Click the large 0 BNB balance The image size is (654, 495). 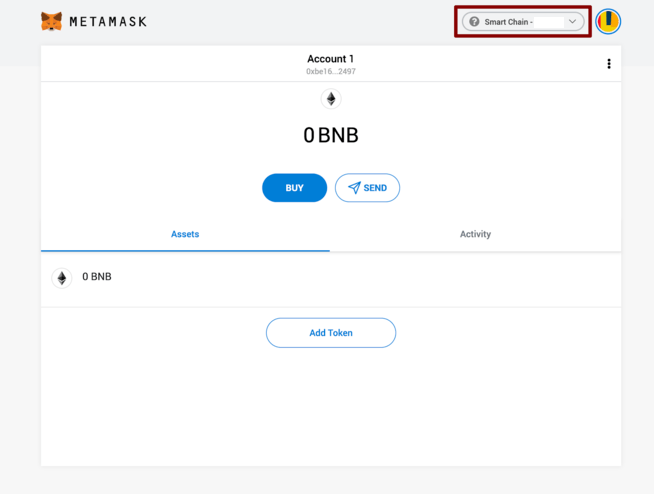coord(331,135)
